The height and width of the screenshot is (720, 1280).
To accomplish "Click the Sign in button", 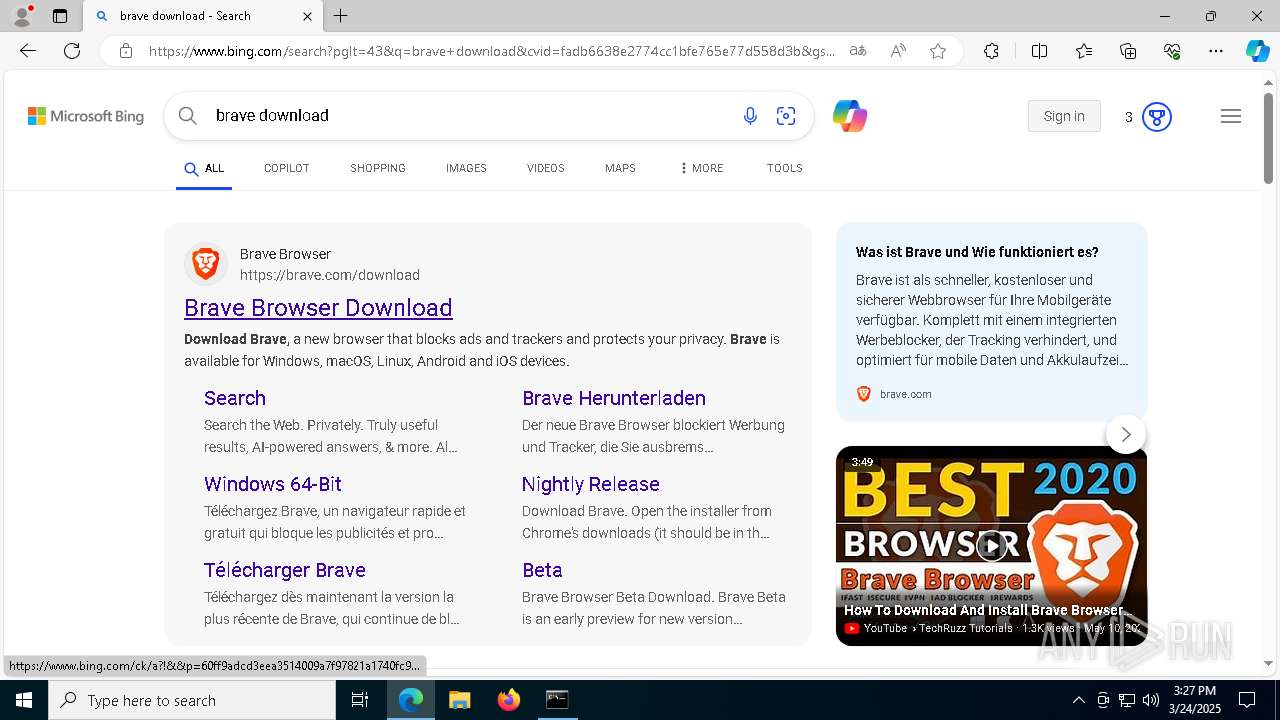I will point(1064,116).
